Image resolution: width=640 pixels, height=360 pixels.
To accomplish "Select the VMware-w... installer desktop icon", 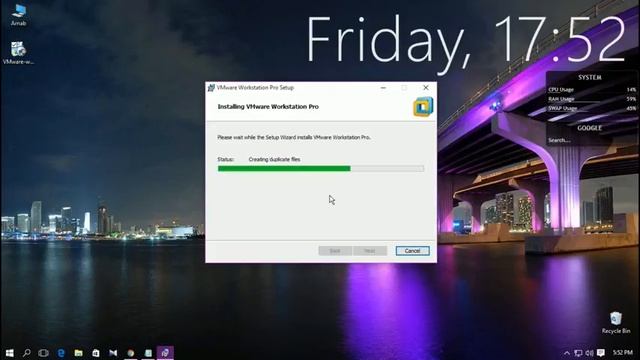I will 18,53.
